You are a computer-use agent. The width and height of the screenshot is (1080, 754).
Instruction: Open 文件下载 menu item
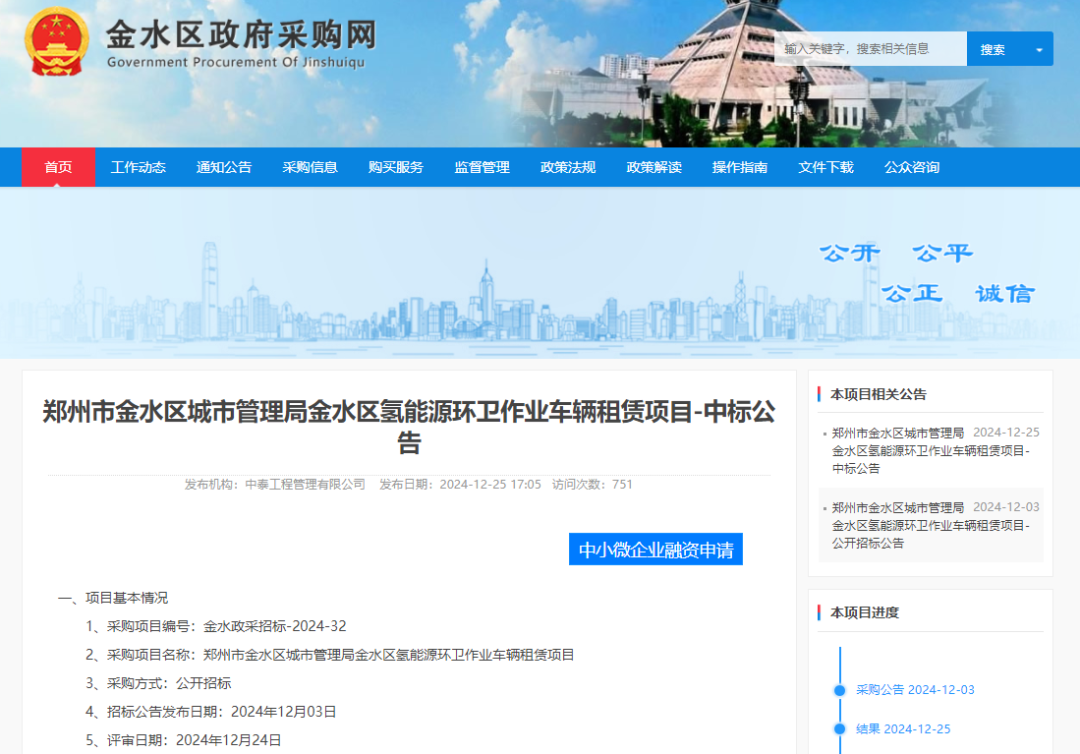(x=826, y=167)
